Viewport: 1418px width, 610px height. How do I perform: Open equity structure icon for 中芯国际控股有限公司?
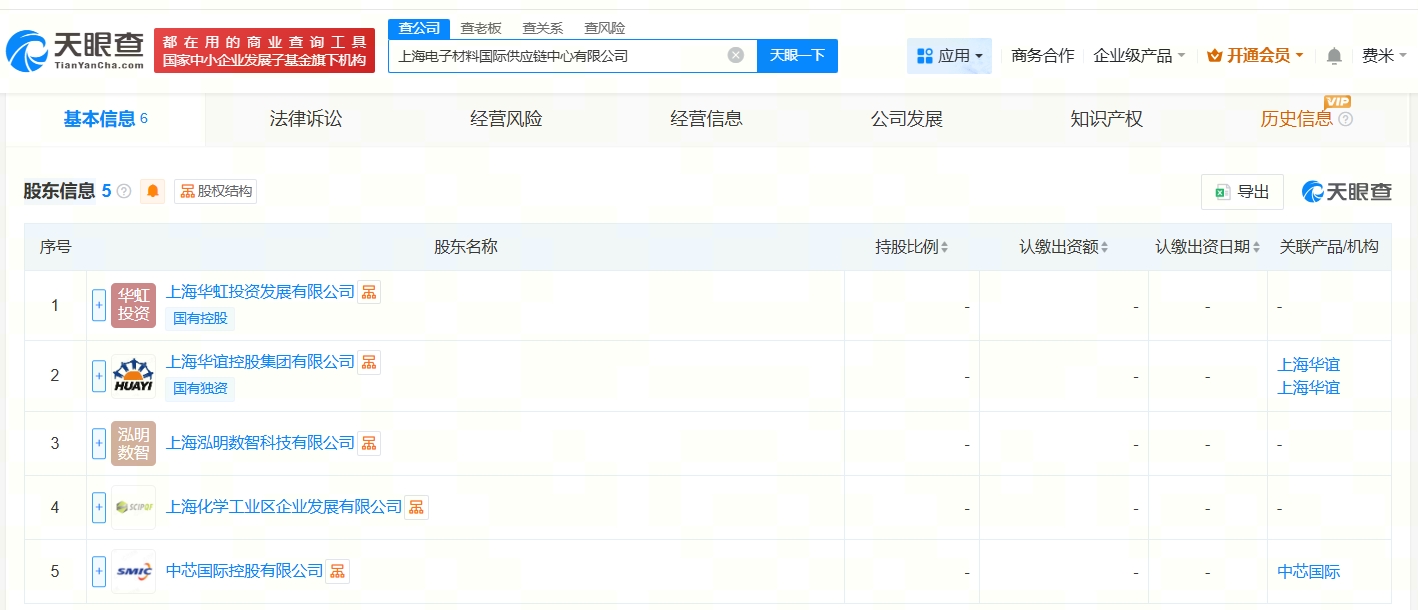(x=338, y=571)
